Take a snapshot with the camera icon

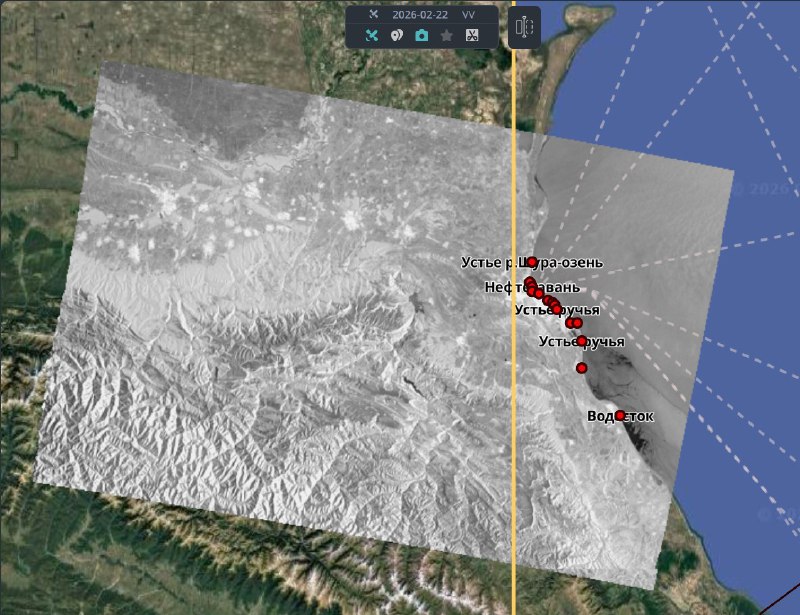[421, 35]
